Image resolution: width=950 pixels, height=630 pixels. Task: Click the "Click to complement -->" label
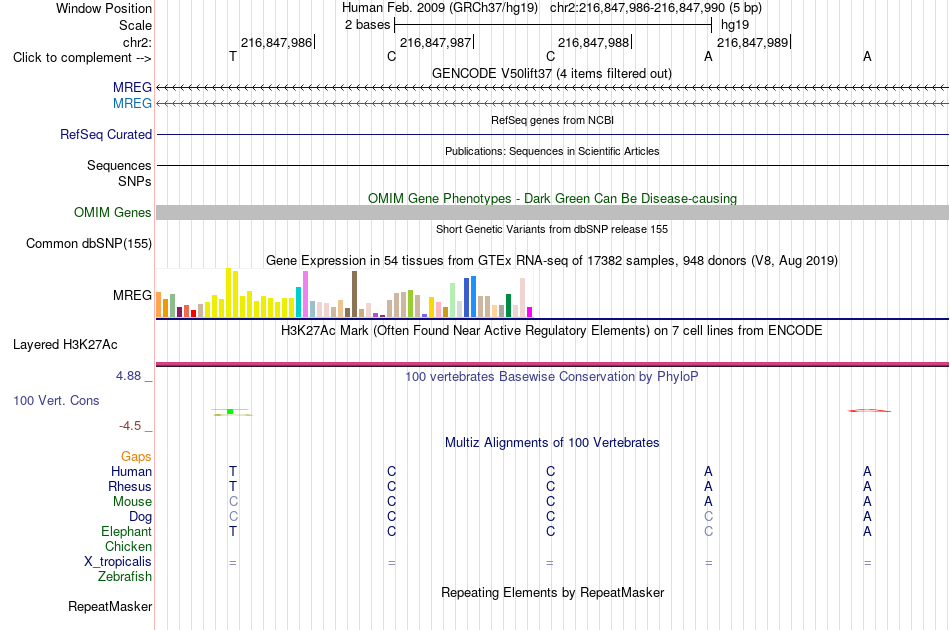82,58
